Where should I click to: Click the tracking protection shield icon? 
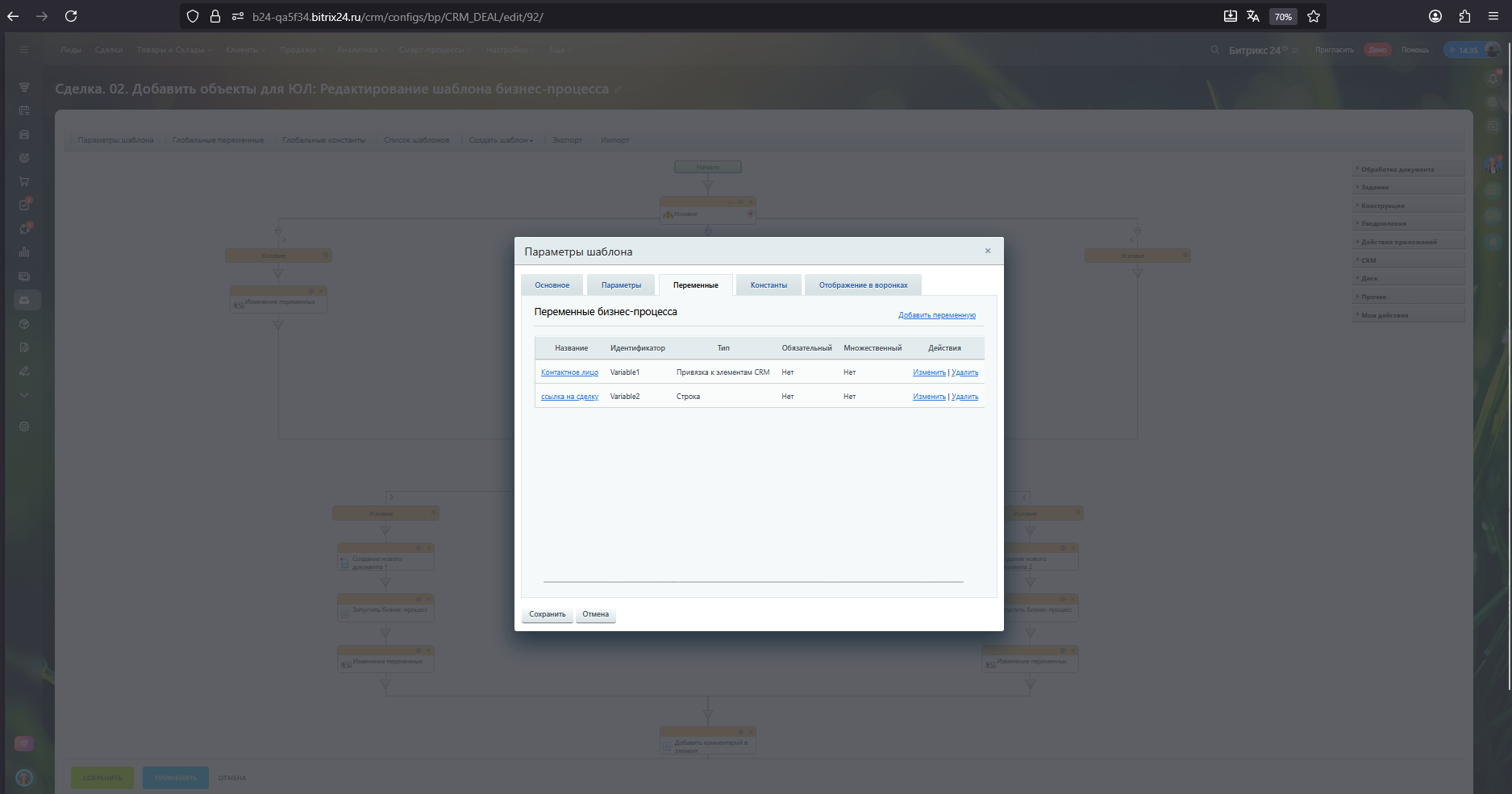[193, 16]
